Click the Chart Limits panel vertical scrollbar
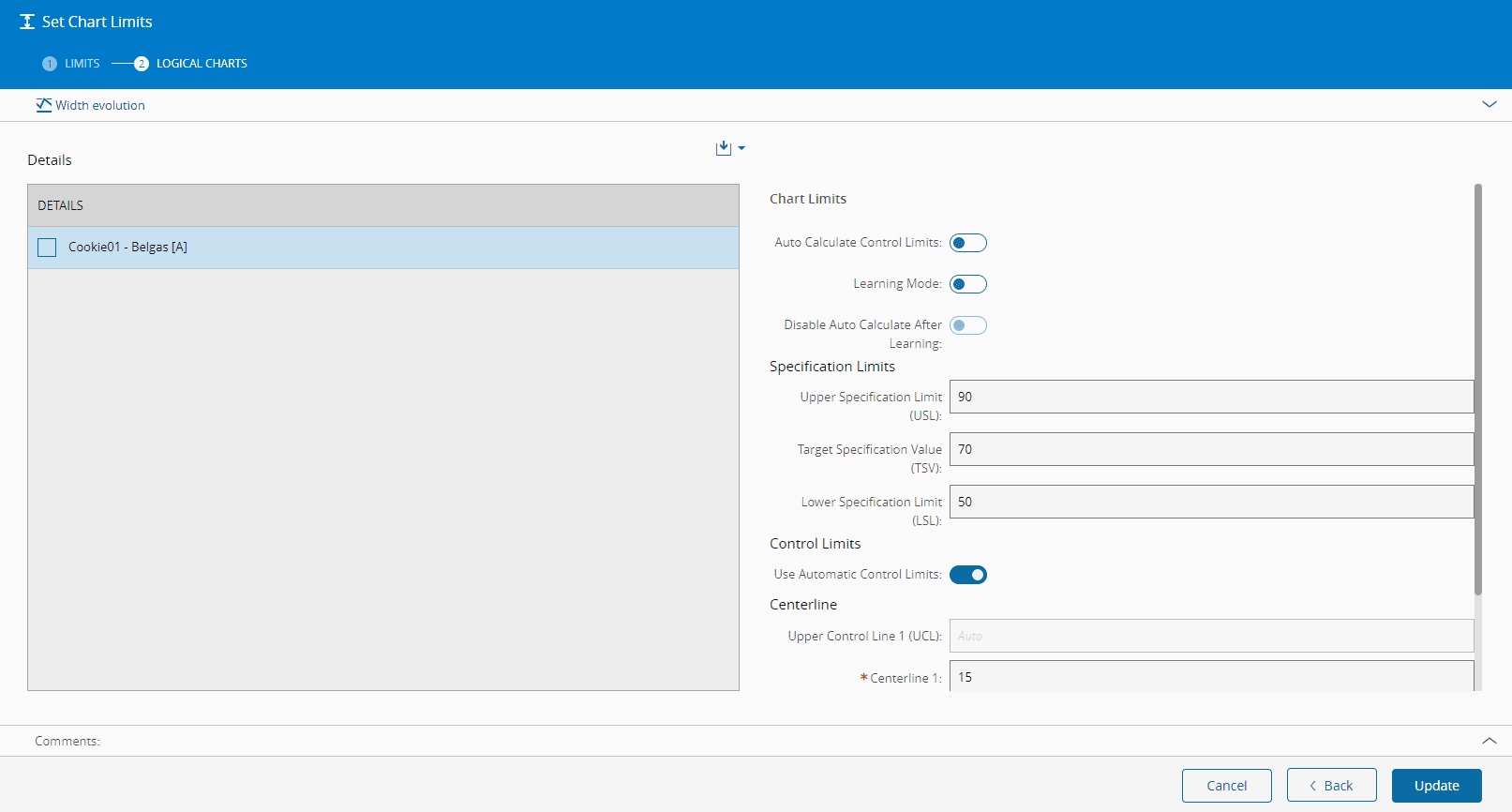Image resolution: width=1512 pixels, height=812 pixels. click(x=1478, y=389)
